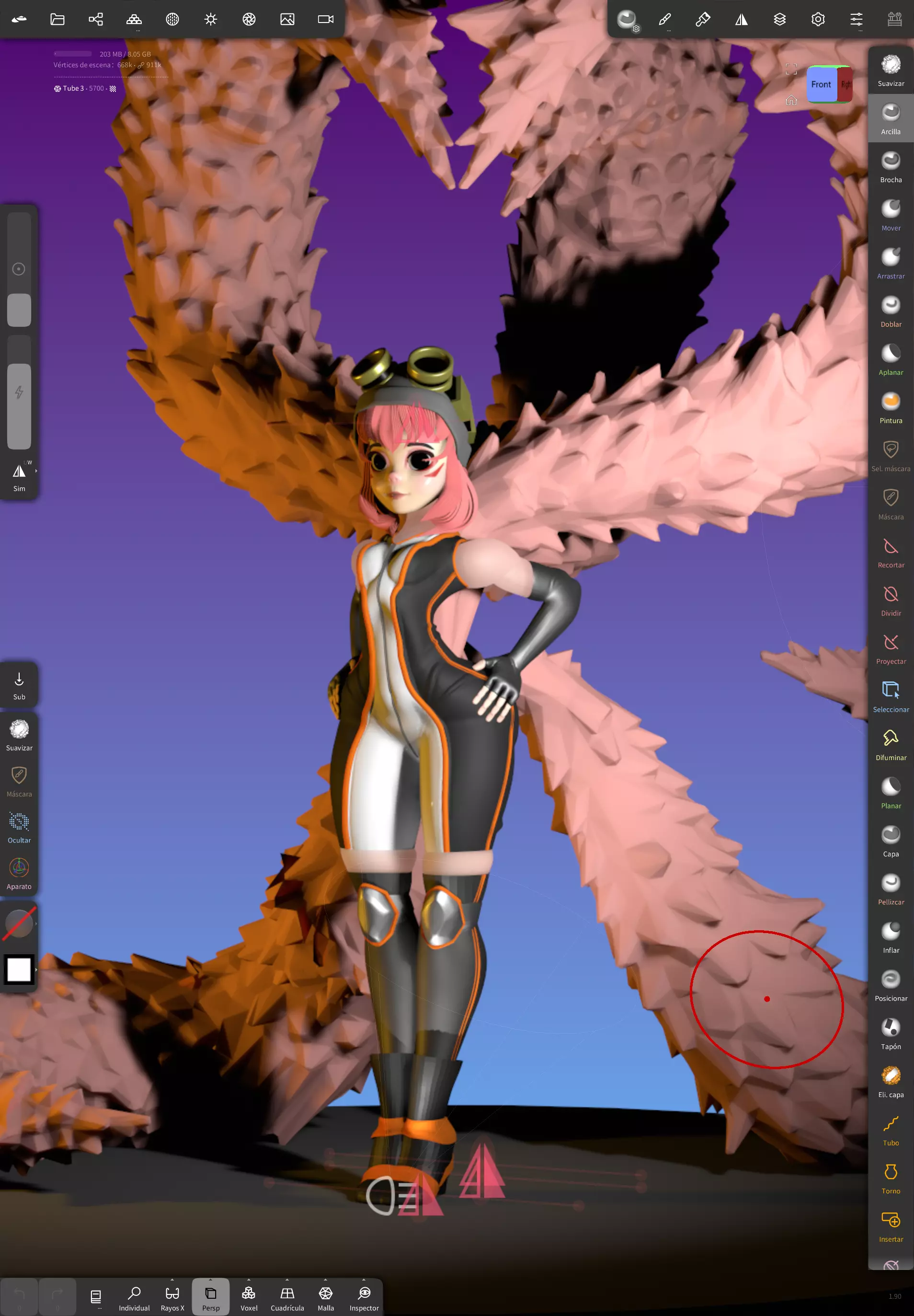Open the background image menu
Image resolution: width=914 pixels, height=1316 pixels.
coord(287,20)
